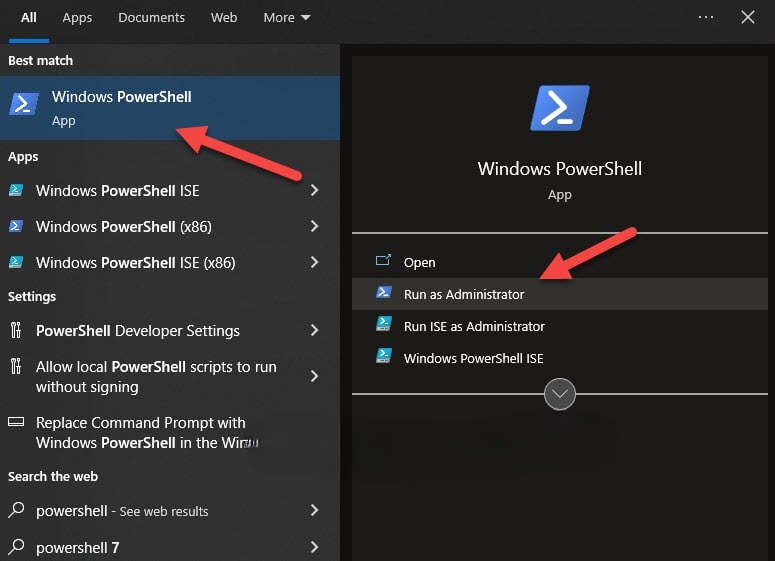Select Windows PowerShell best match result
Viewport: 775px width, 561px height.
170,108
